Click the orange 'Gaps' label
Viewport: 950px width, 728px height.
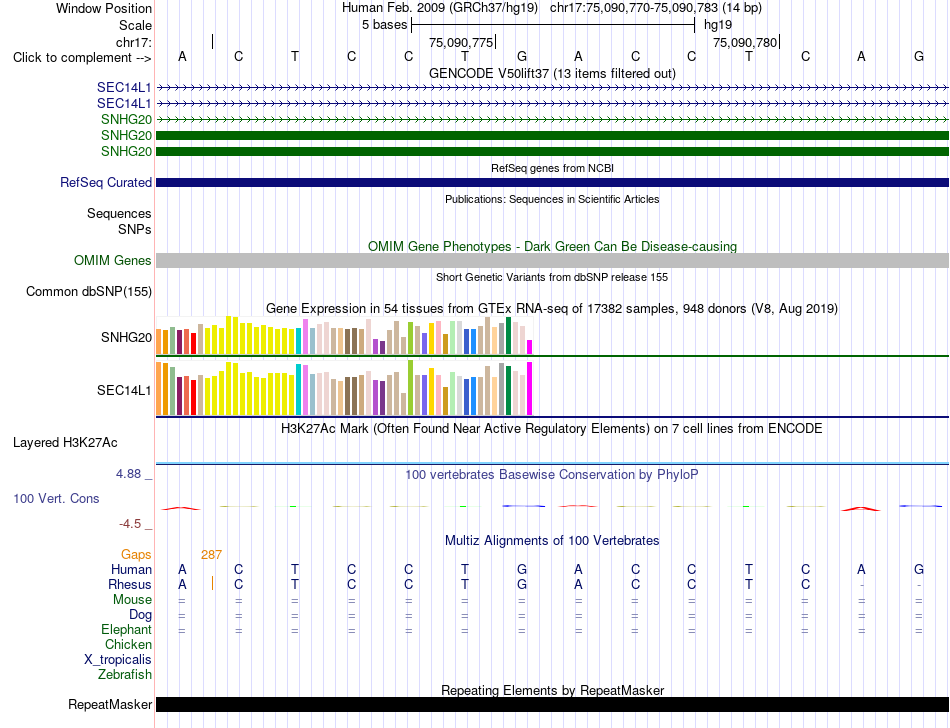(x=136, y=554)
